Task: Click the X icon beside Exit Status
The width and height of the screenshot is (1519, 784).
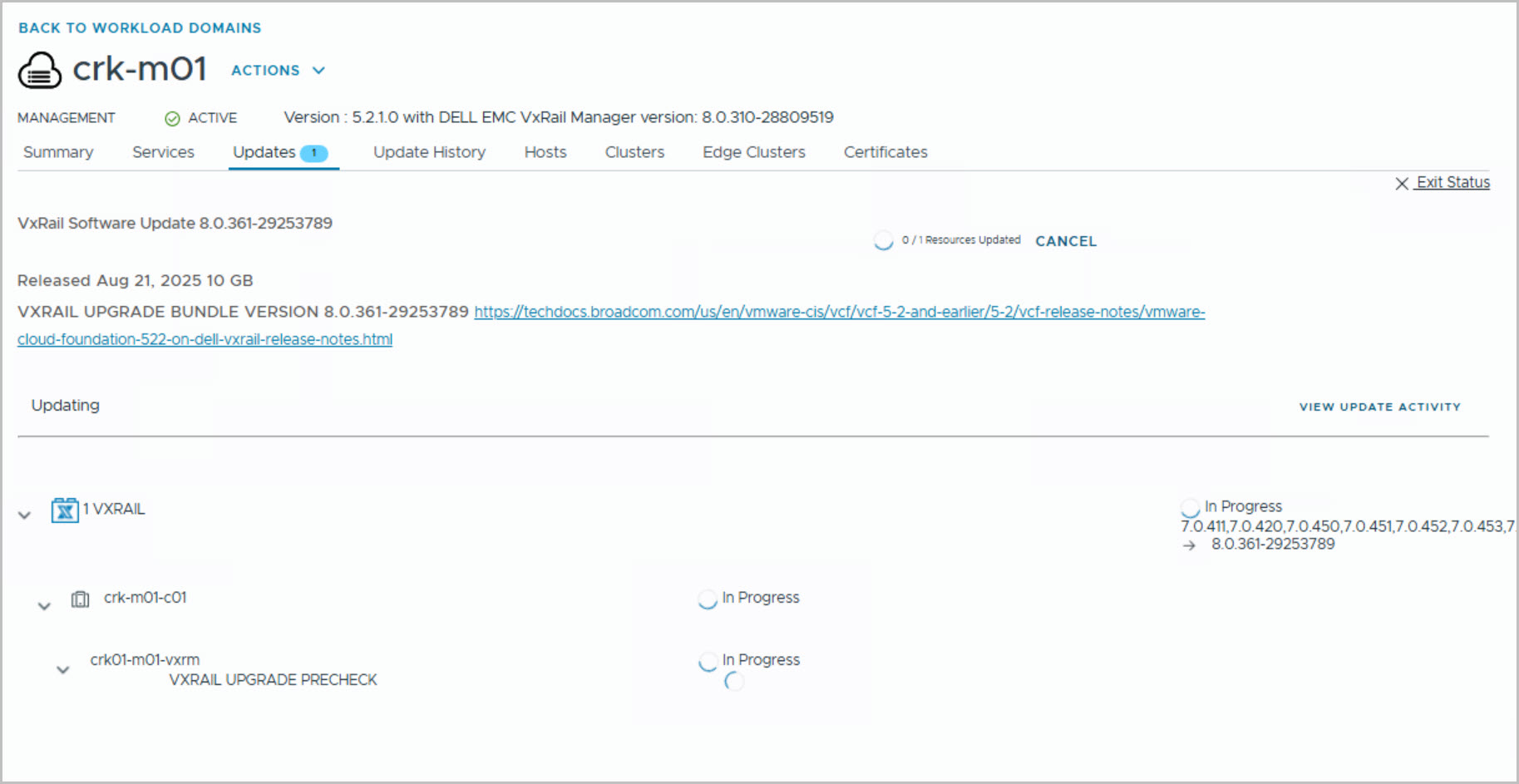Action: click(1402, 183)
